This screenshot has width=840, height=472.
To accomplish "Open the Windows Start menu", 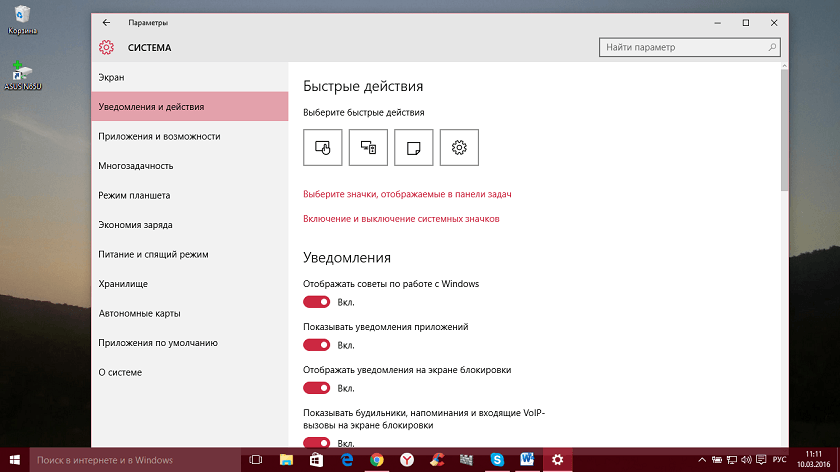I will click(x=14, y=460).
